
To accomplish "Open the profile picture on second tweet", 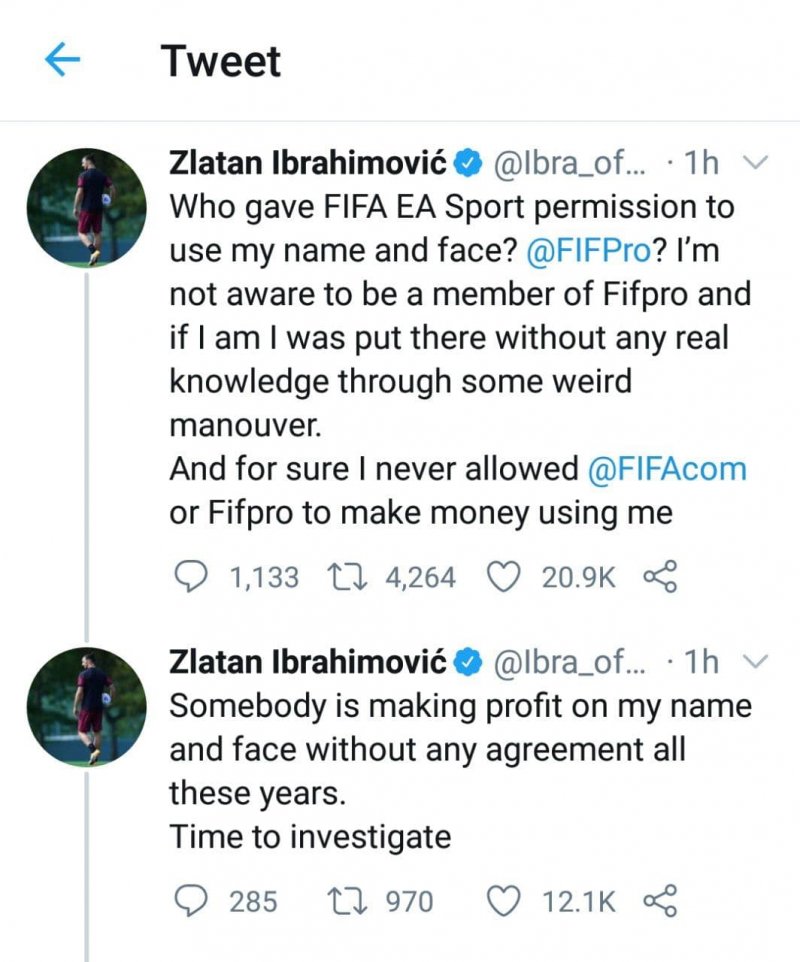I will [x=85, y=707].
